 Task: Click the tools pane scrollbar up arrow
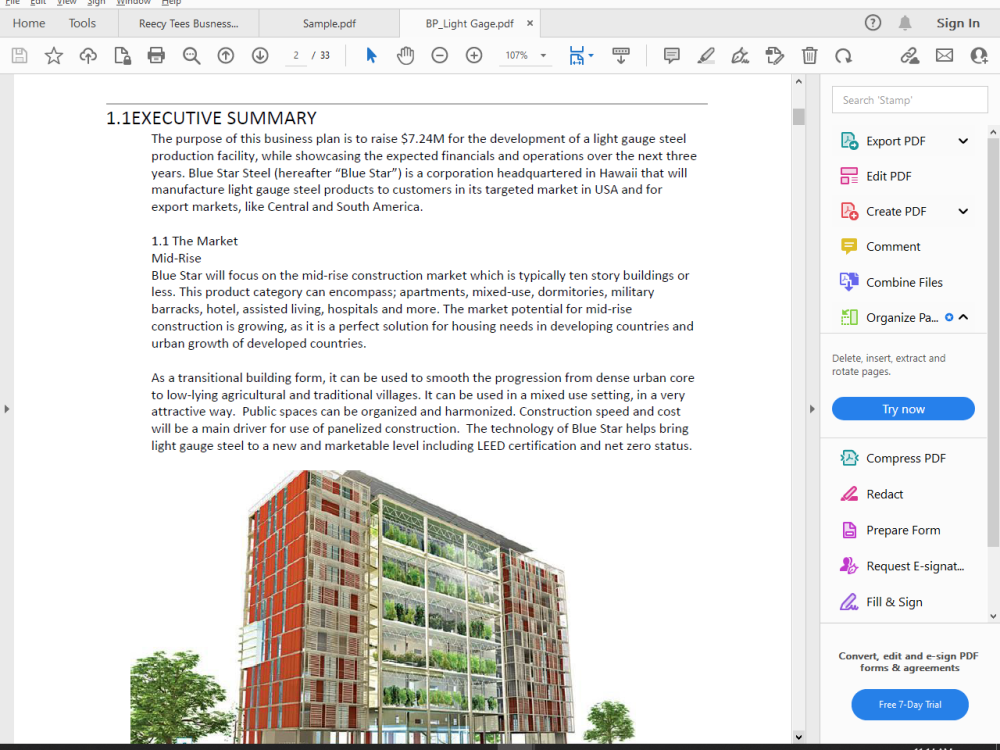[993, 132]
